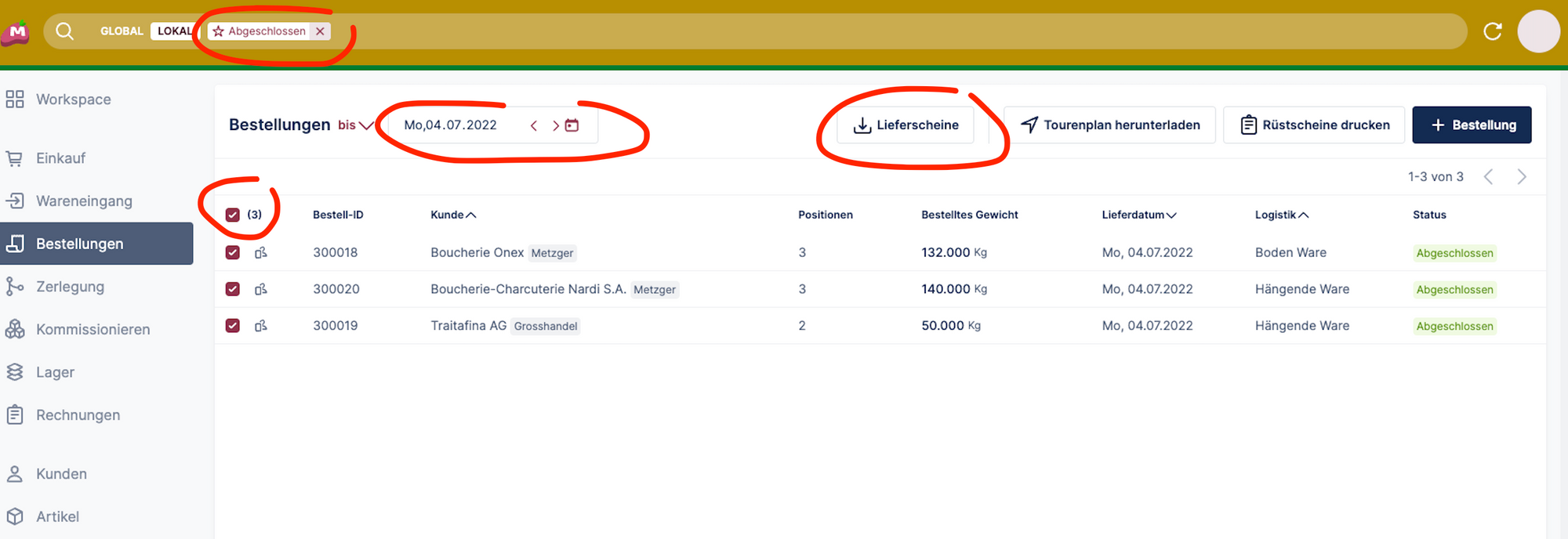
Task: Sort by Lieferdatum column
Action: click(1138, 215)
